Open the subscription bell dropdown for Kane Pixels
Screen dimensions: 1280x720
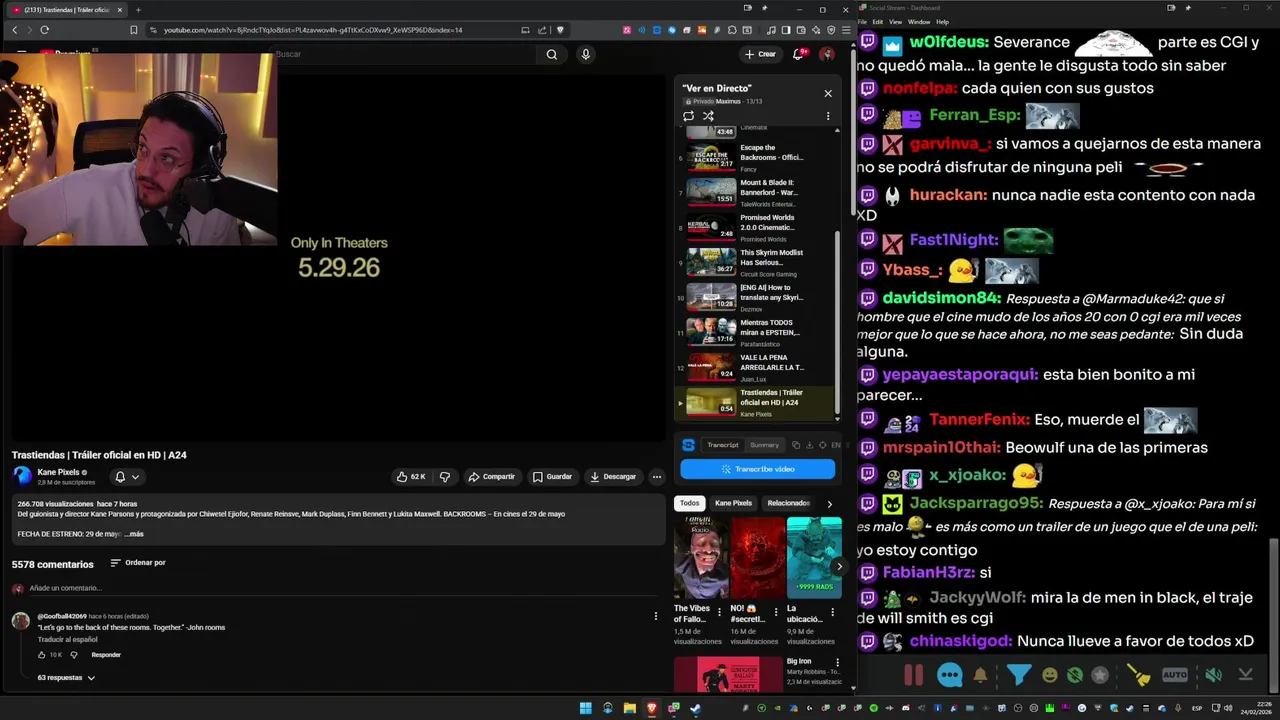tap(127, 477)
